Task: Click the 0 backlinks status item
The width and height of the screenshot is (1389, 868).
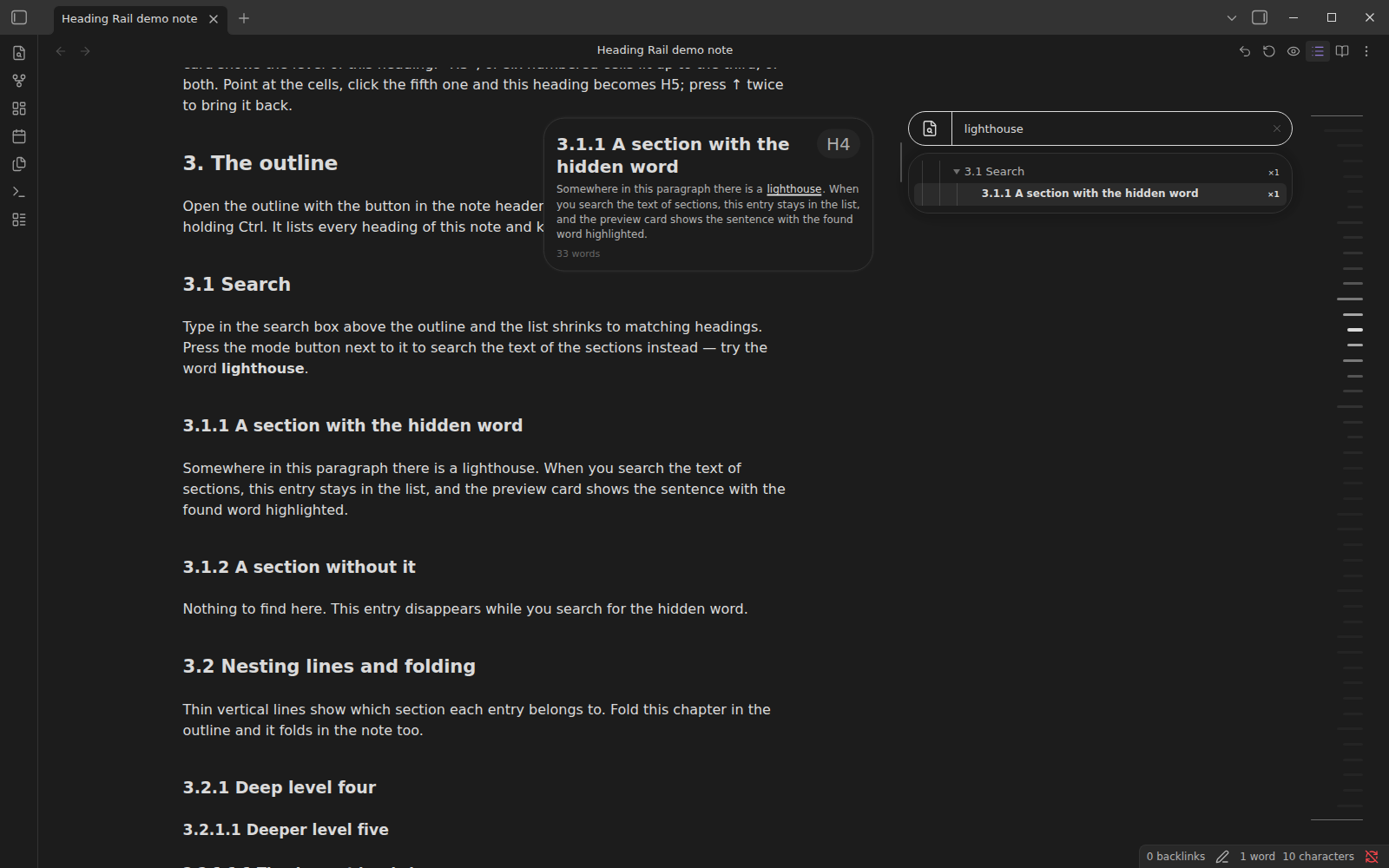Action: coord(1175,857)
